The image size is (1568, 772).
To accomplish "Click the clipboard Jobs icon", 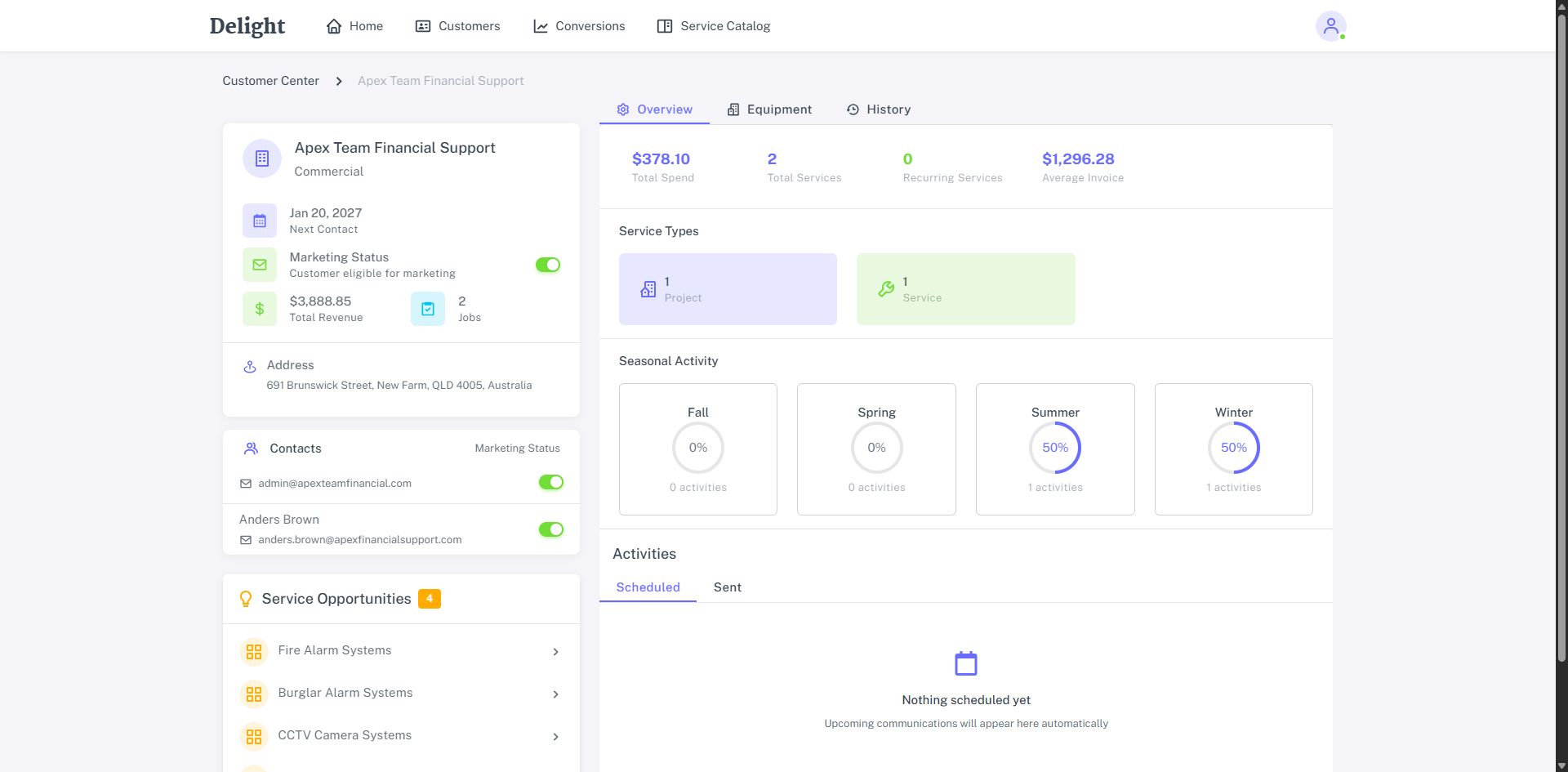I will tap(428, 309).
